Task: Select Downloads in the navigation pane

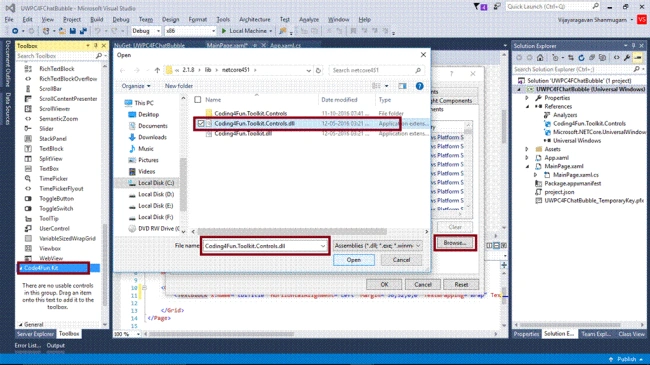Action: click(152, 137)
